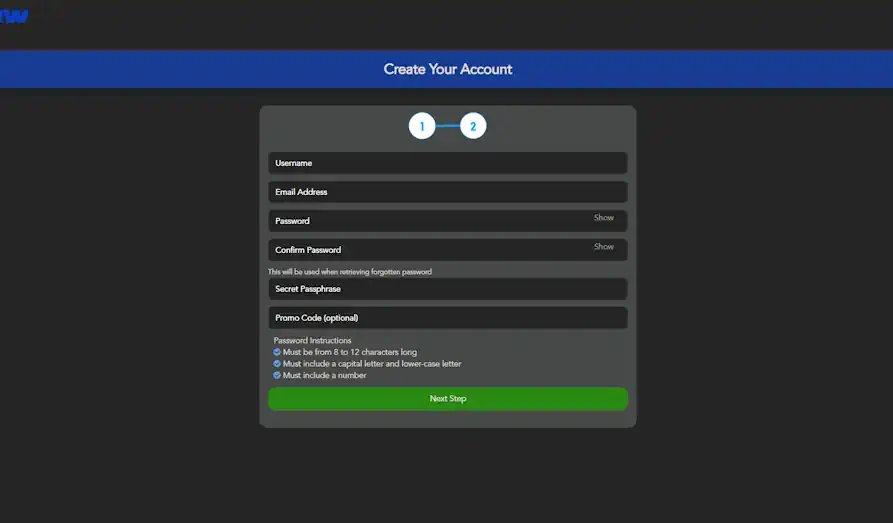
Task: Click 'Must include a capital letter and lower-case letter'
Action: [372, 363]
